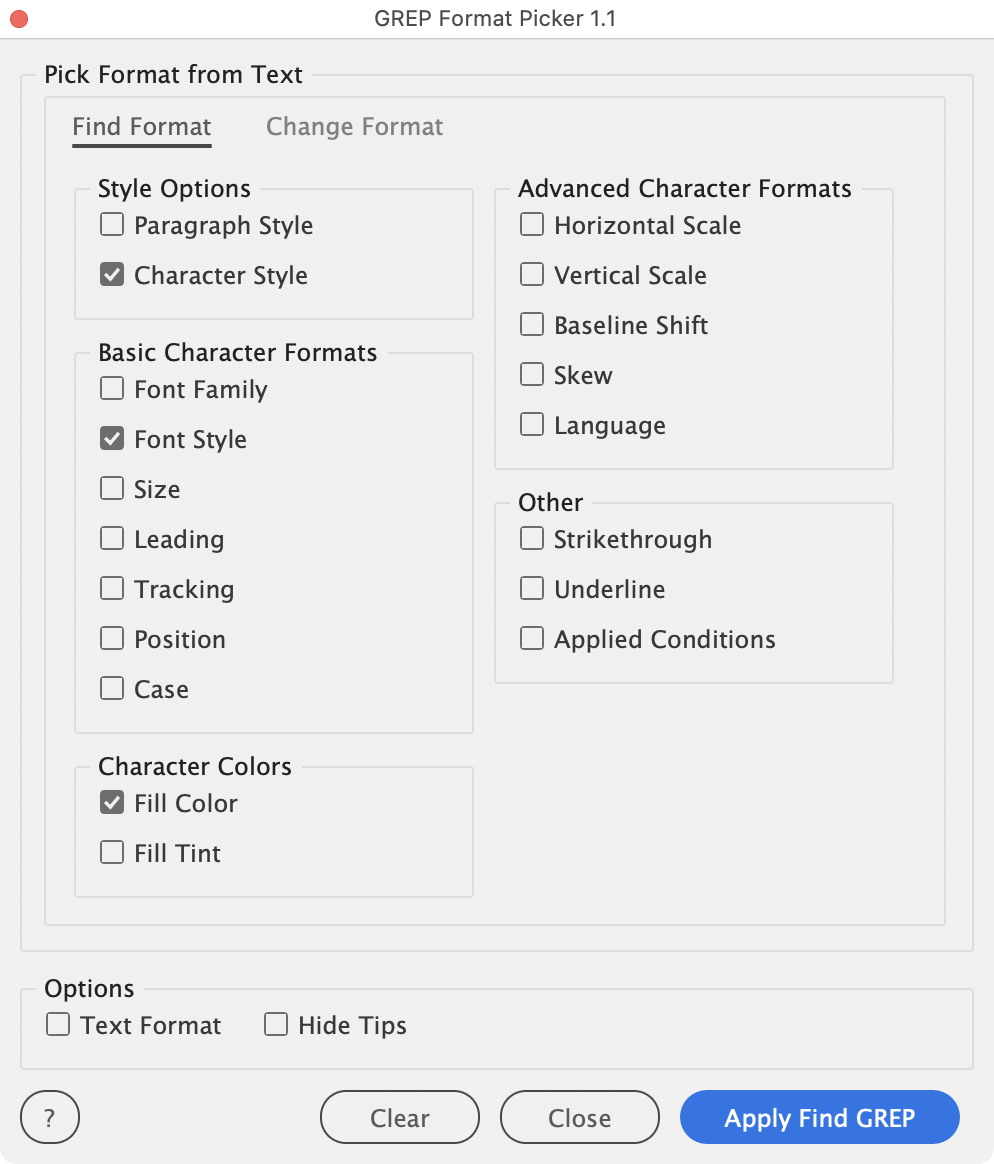Viewport: 994px width, 1164px height.
Task: Toggle the Hide Tips option
Action: (x=276, y=1025)
